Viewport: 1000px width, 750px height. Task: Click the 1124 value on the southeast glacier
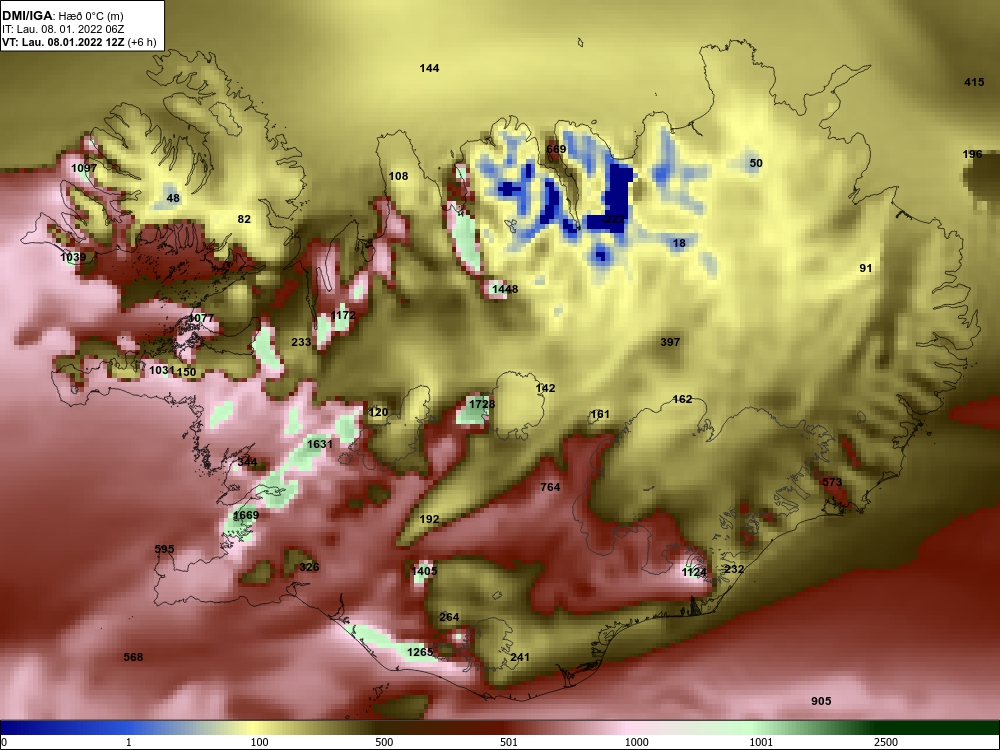pos(694,573)
